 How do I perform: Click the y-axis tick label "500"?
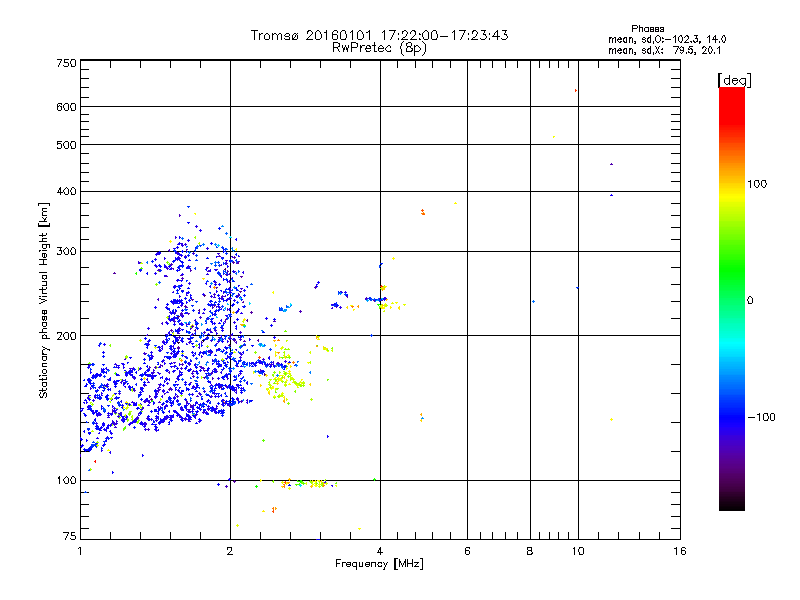click(66, 145)
